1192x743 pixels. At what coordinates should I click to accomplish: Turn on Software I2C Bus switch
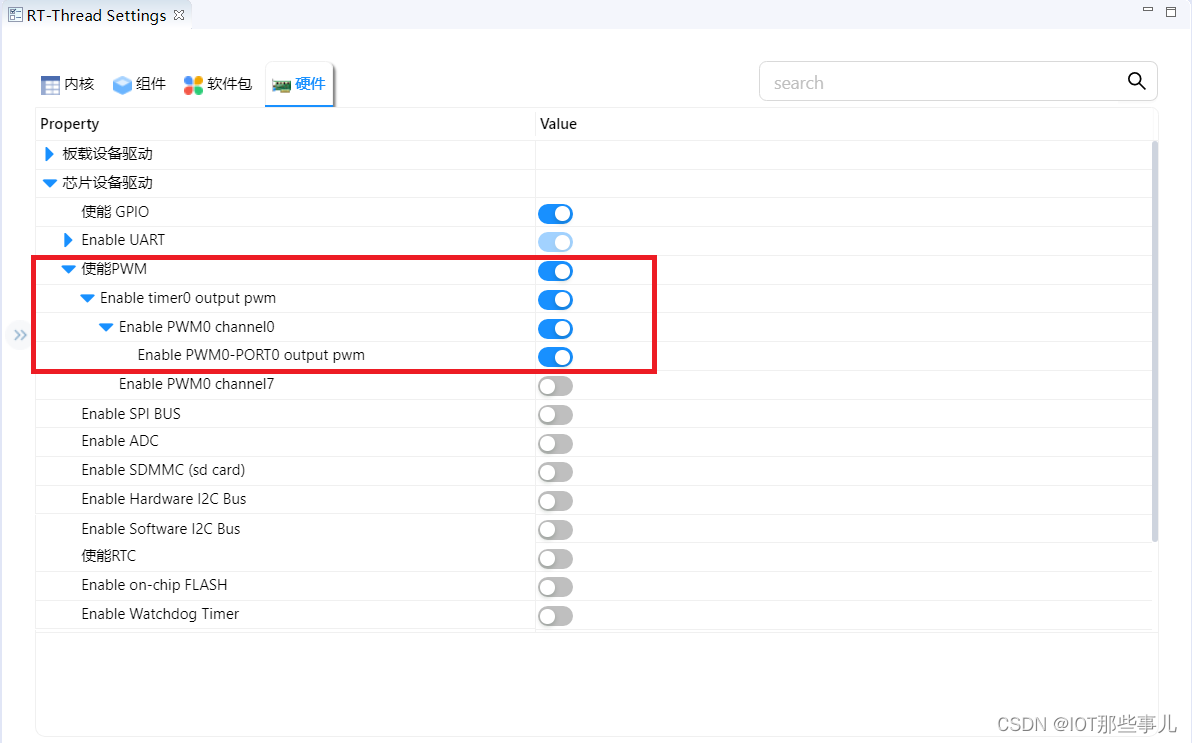tap(555, 529)
